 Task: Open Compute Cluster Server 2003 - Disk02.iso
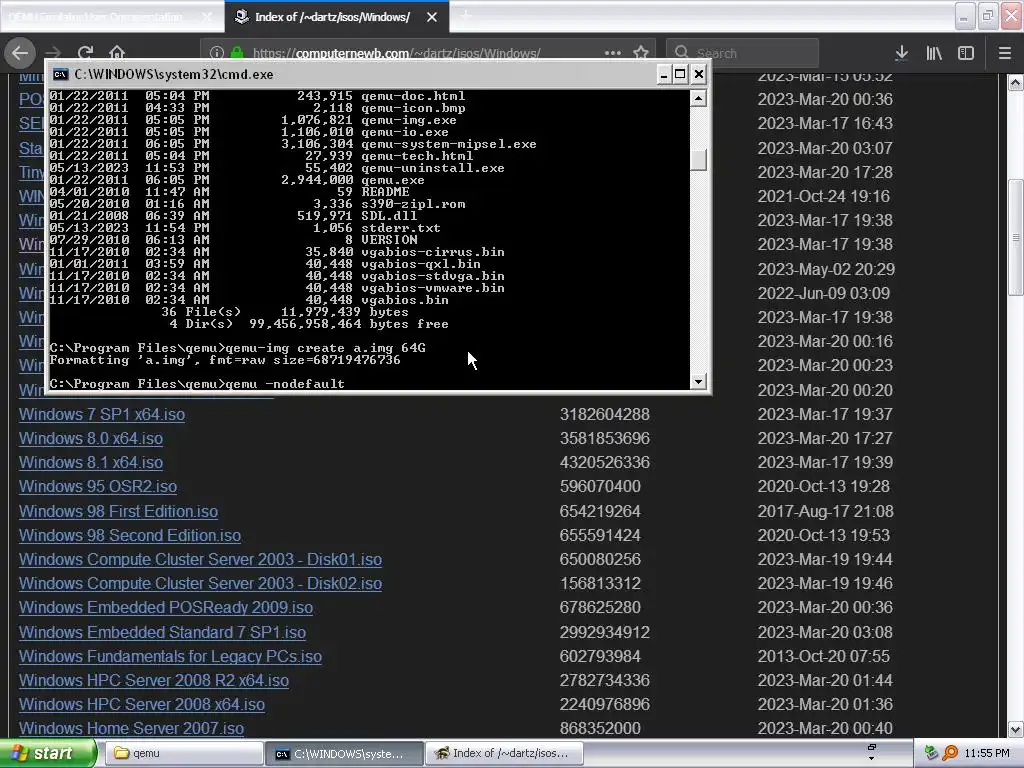pyautogui.click(x=200, y=583)
